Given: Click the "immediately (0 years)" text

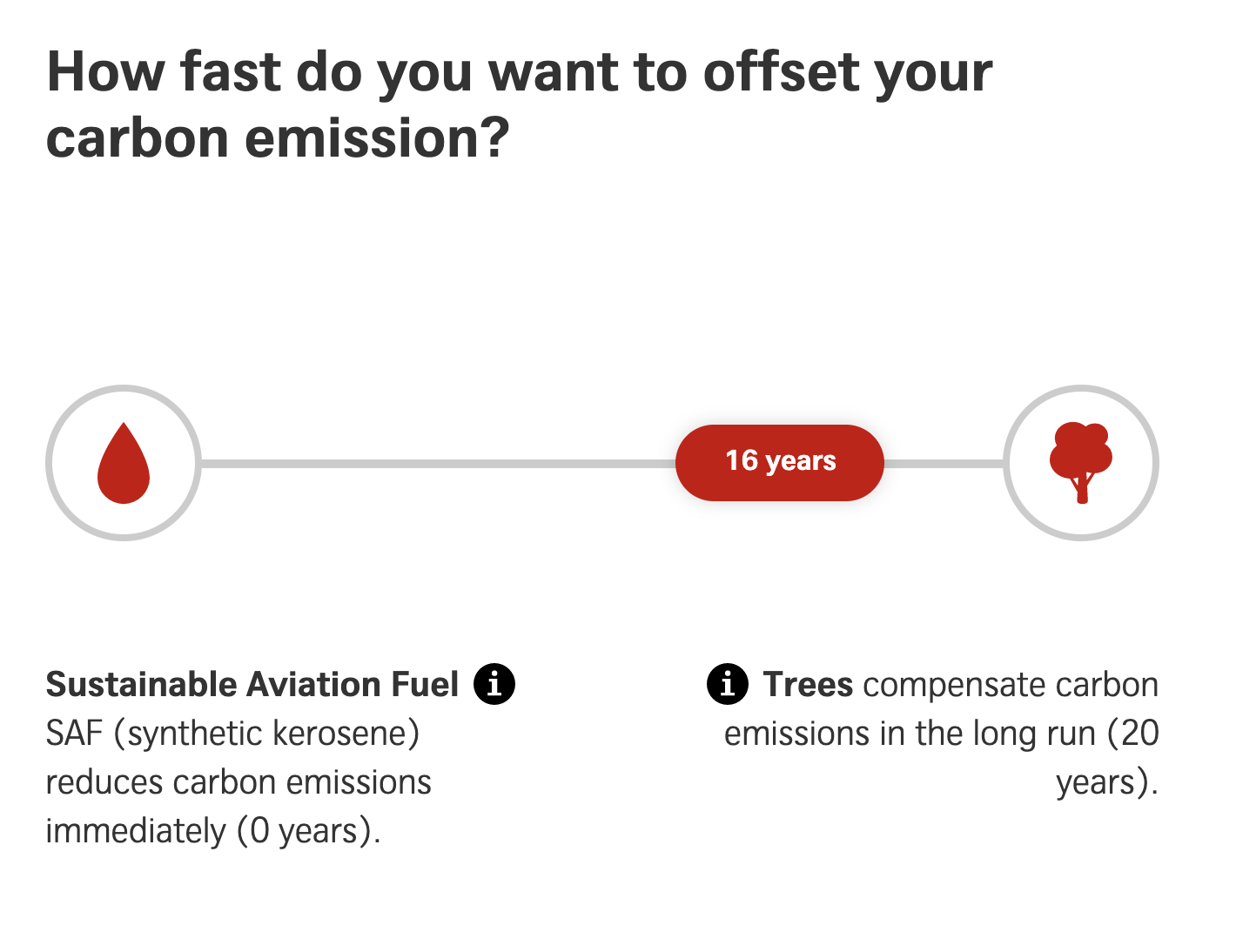Looking at the screenshot, I should coord(213,831).
